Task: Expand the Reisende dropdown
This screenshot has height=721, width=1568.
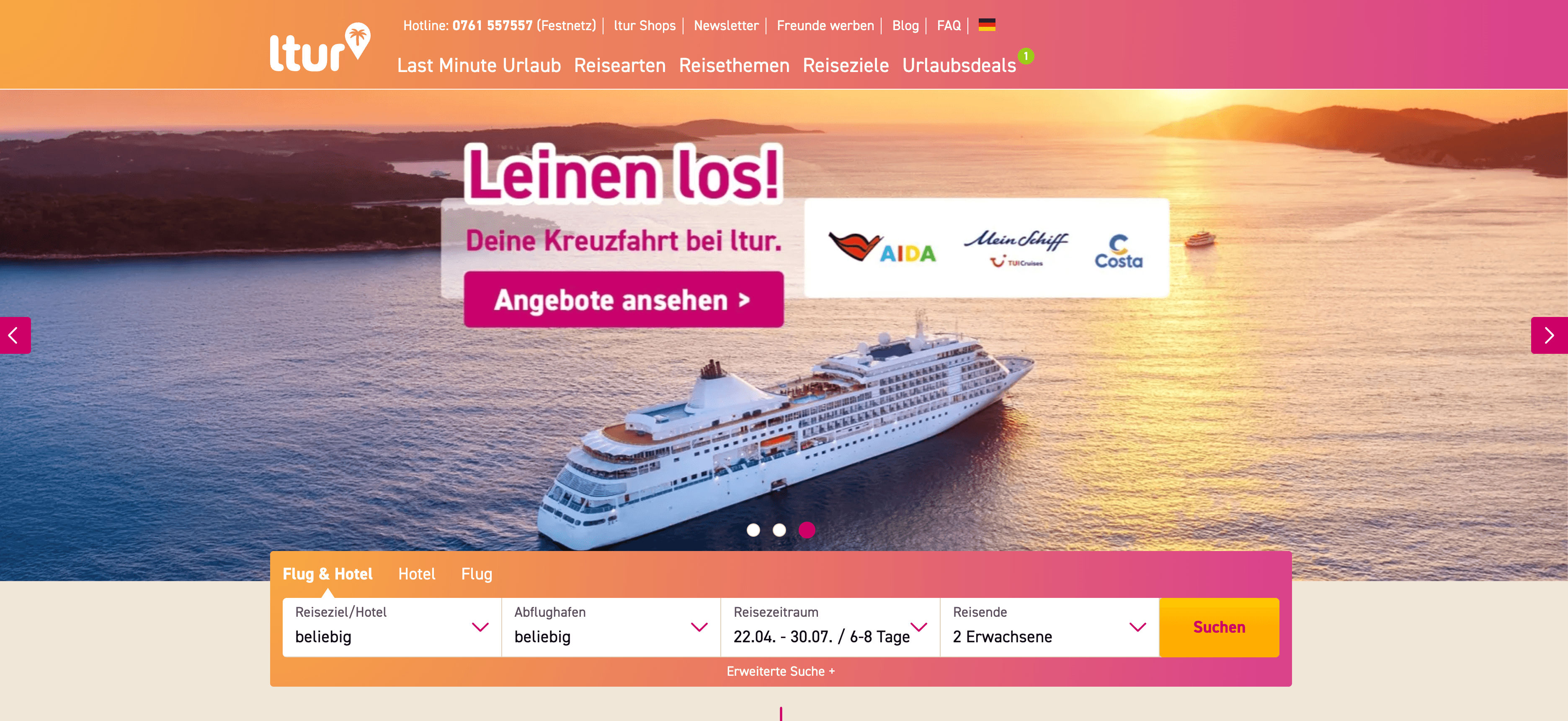Action: 1050,627
